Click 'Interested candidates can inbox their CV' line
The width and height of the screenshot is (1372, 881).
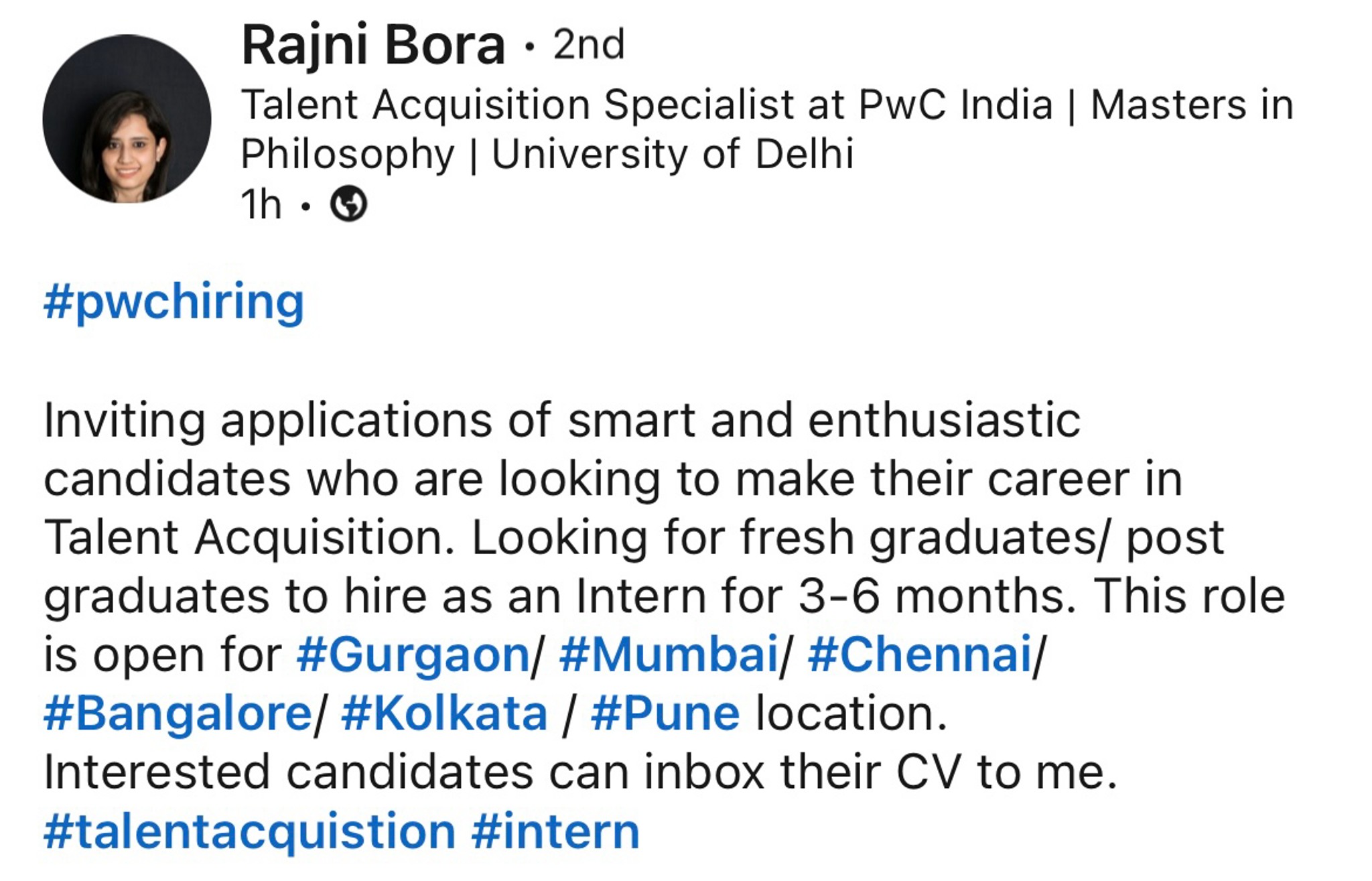pos(580,772)
